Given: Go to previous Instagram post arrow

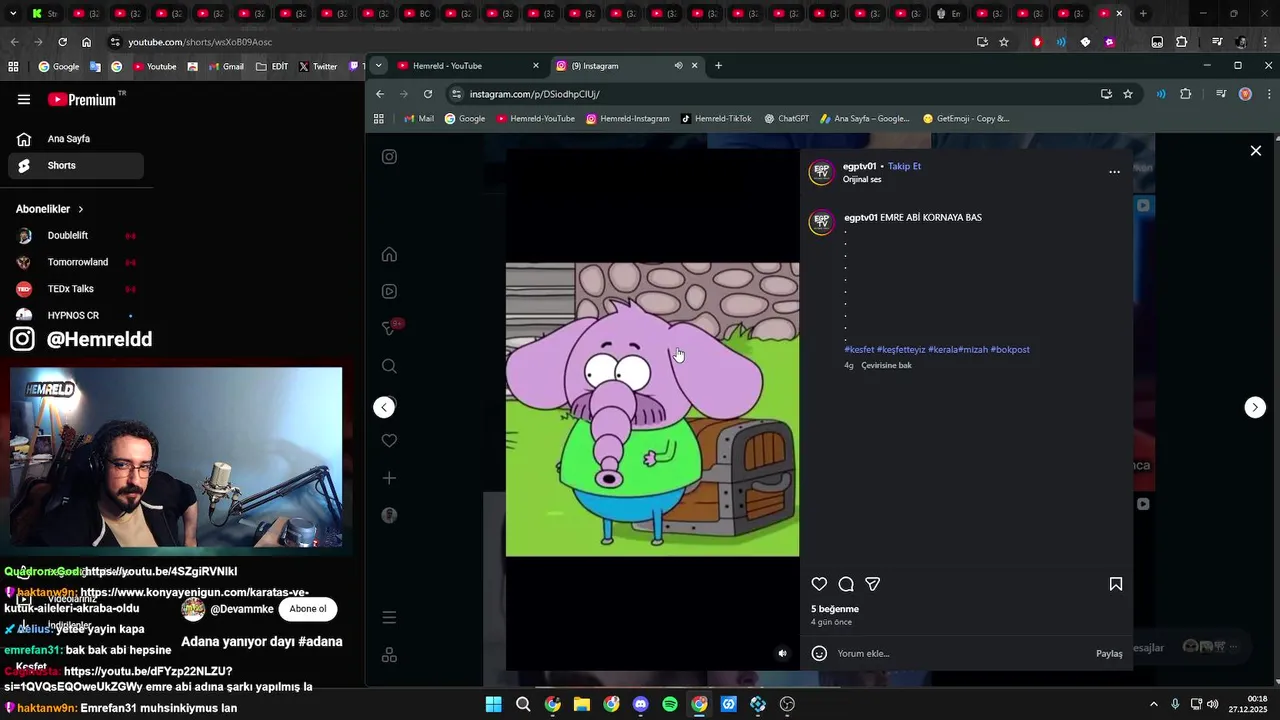Looking at the screenshot, I should 384,407.
